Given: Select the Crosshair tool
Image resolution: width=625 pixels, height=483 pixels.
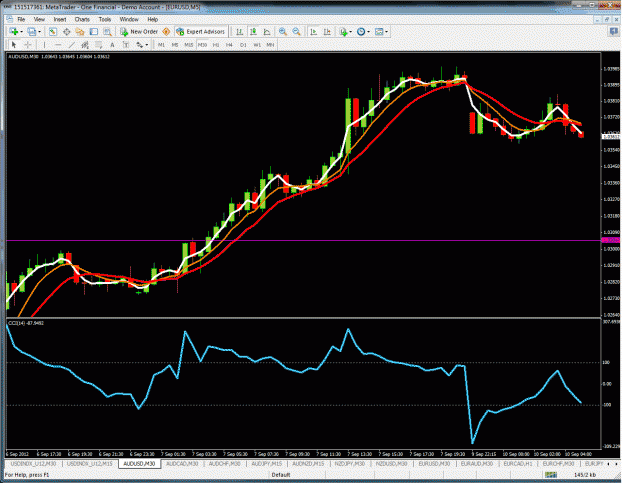Looking at the screenshot, I should pos(28,45).
